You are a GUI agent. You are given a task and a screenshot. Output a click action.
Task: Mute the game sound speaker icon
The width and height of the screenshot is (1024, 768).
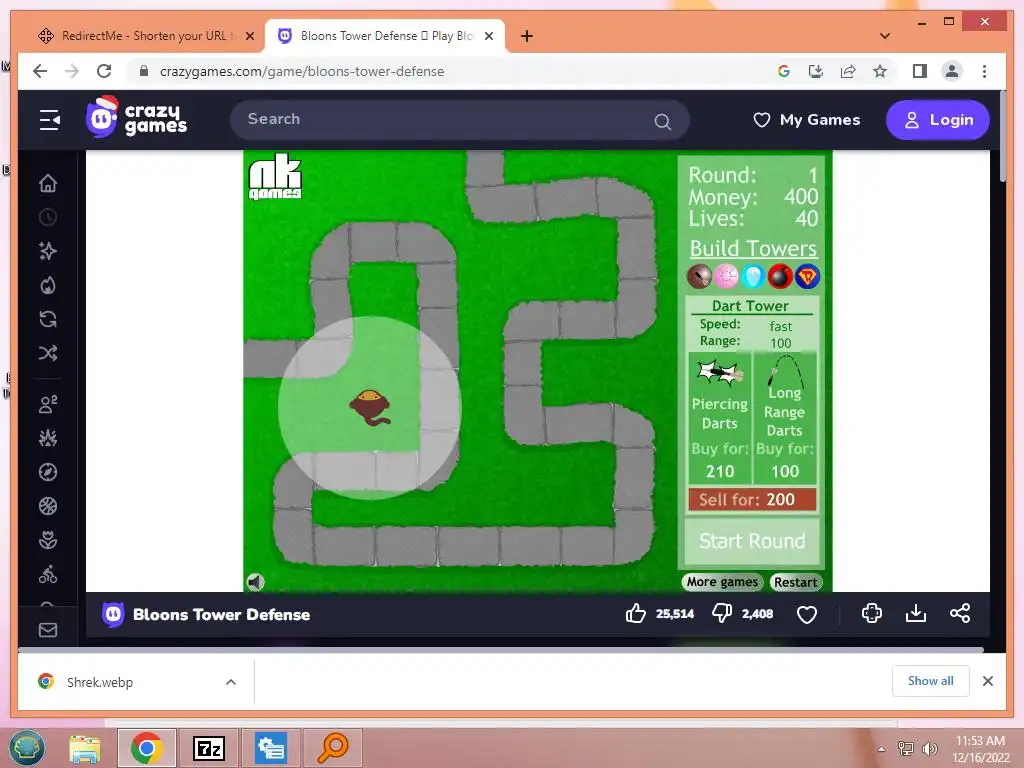click(x=256, y=581)
